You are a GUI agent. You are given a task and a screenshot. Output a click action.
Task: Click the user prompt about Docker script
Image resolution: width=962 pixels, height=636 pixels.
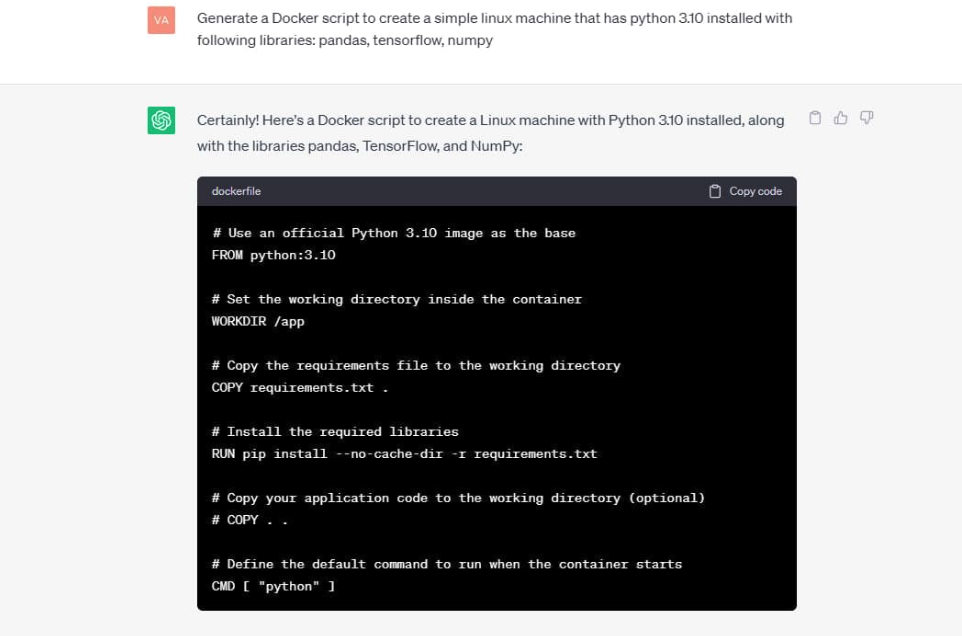[494, 29]
